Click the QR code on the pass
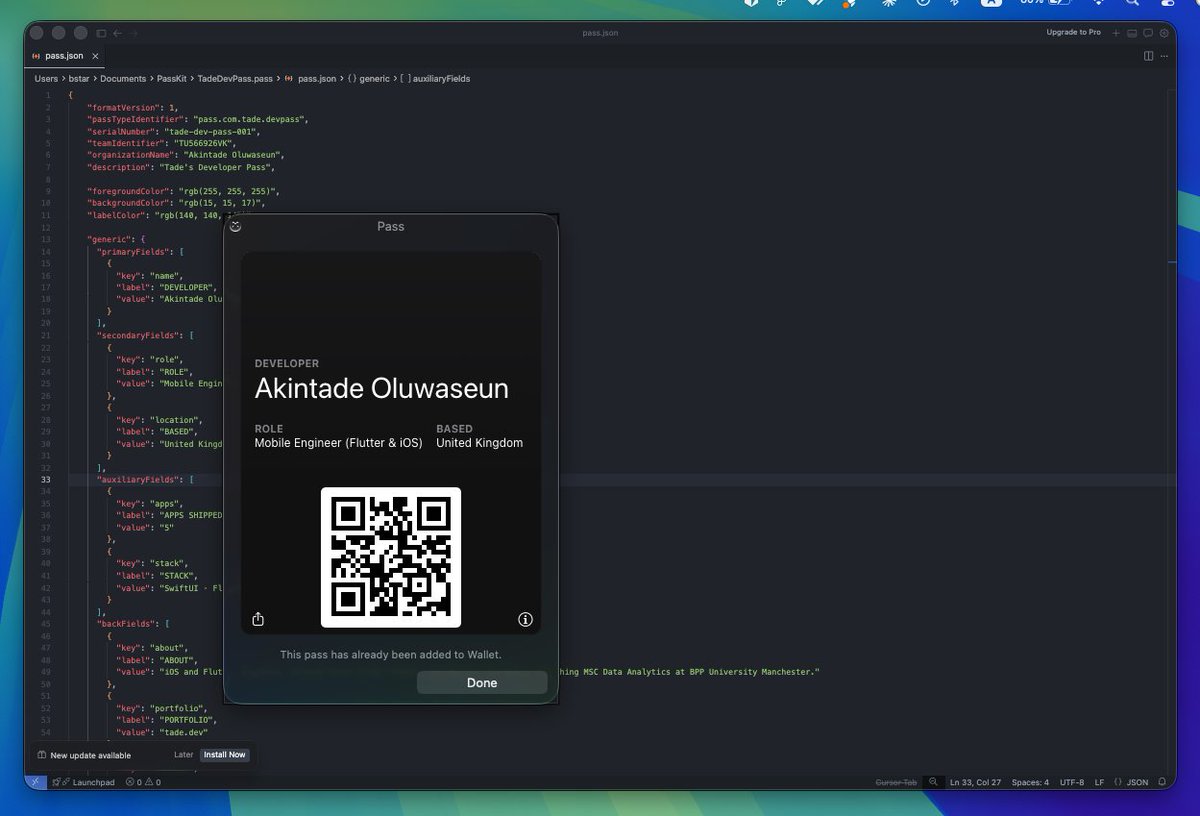The image size is (1200, 816). click(x=391, y=557)
